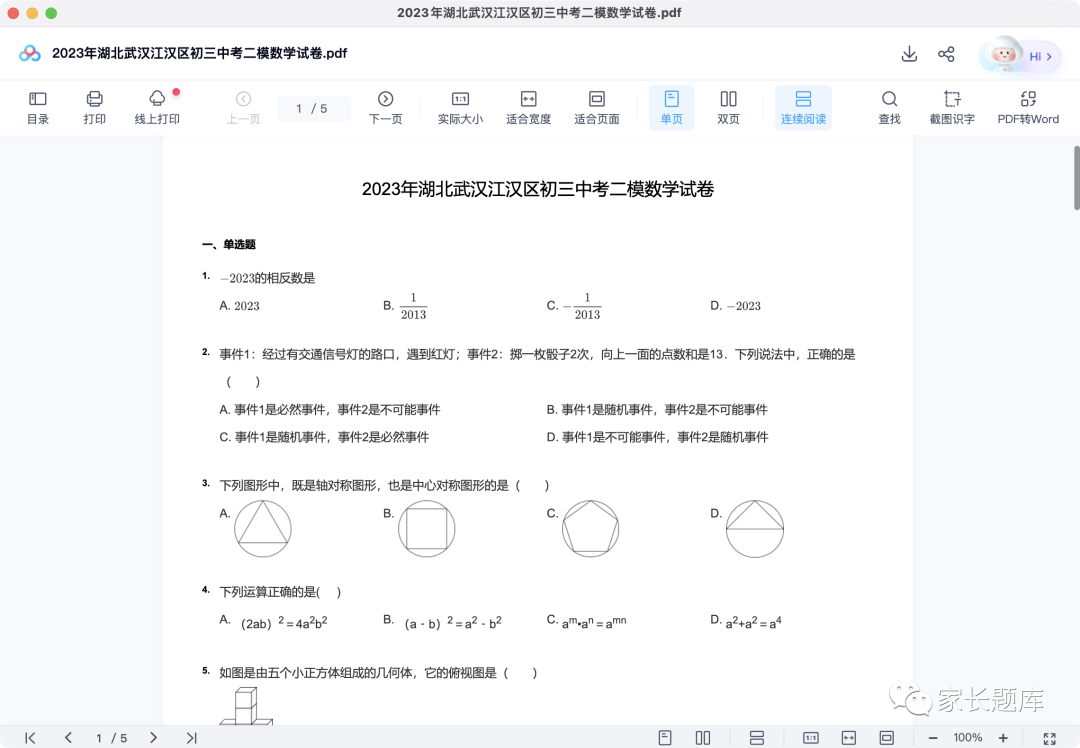The width and height of the screenshot is (1080, 748).
Task: Previous page arrow in bottom bar
Action: pos(68,738)
